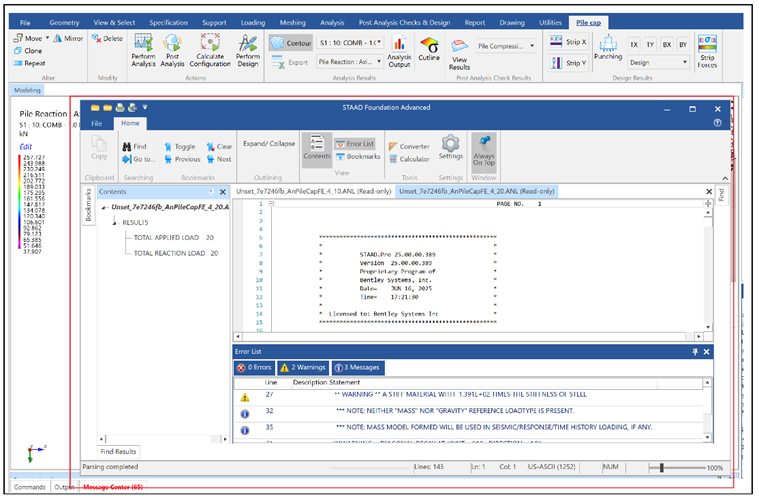Toggle Error List view button
759x501 pixels.
[355, 144]
